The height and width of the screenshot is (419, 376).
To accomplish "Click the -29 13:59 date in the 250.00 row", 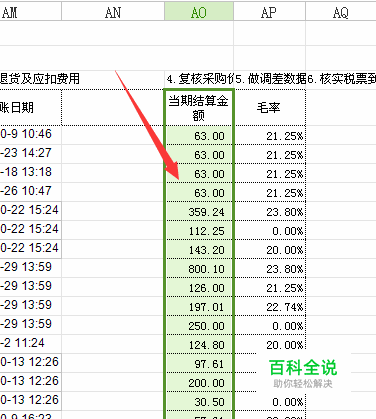I will click(x=31, y=324).
